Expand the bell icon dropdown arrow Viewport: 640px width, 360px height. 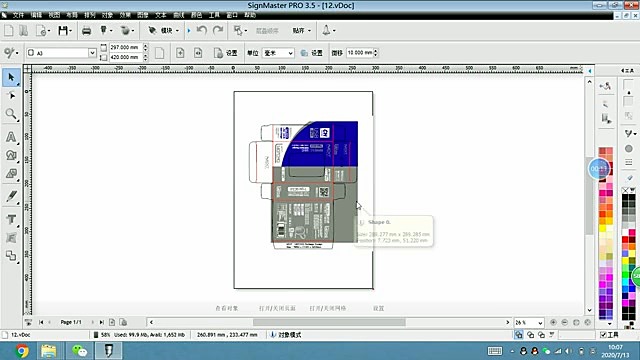coord(334,31)
